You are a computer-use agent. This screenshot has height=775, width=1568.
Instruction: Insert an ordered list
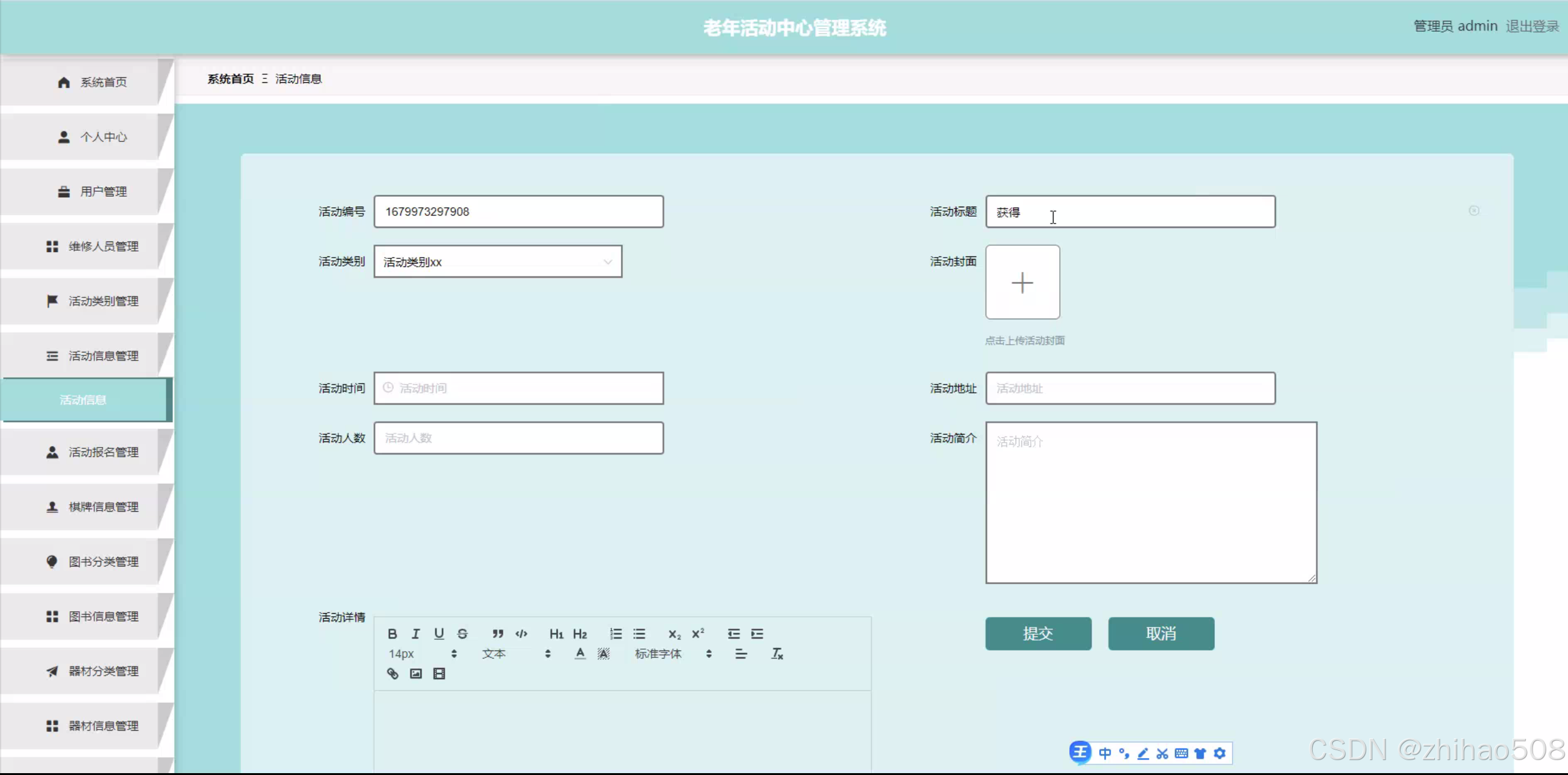pyautogui.click(x=616, y=634)
